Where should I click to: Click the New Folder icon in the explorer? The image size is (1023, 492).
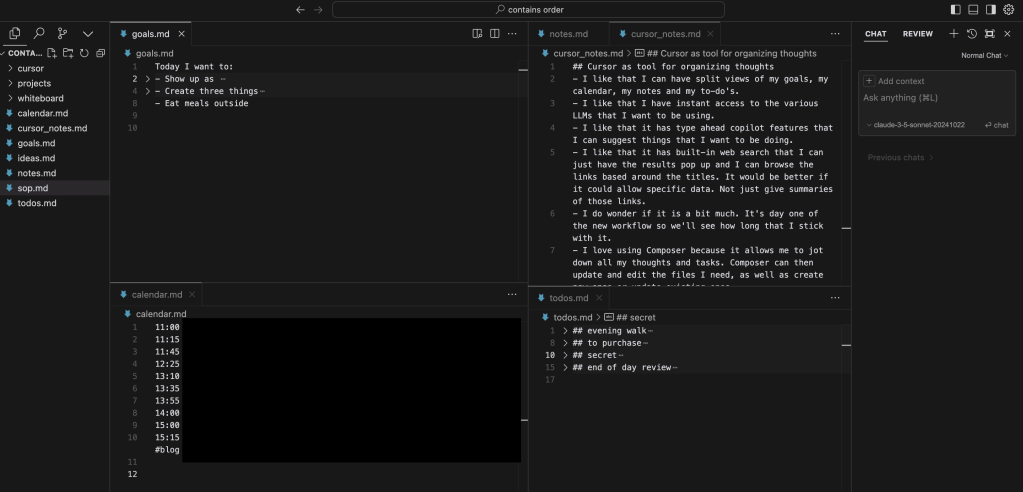tap(68, 52)
